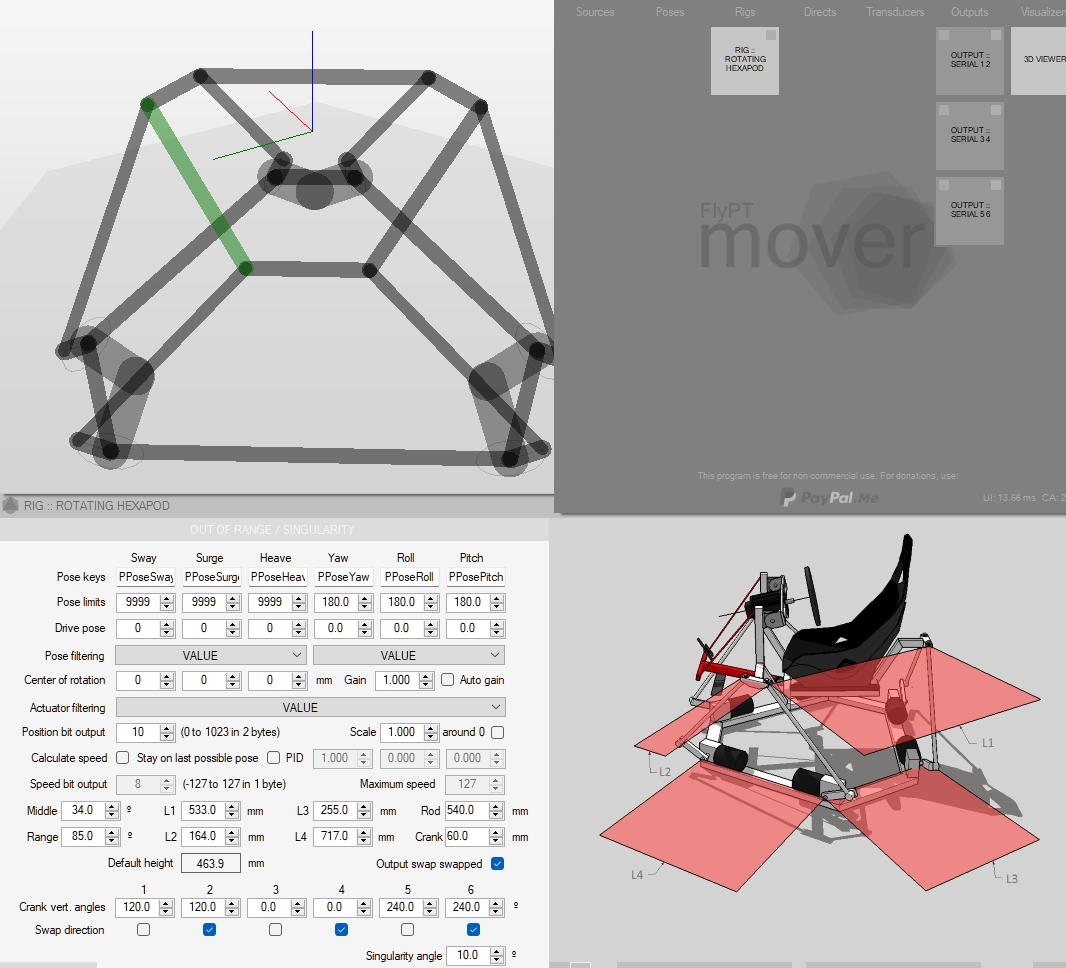Click the small square on the Rotating Hexapod tile
Viewport: 1066px width, 968px height.
click(x=771, y=35)
